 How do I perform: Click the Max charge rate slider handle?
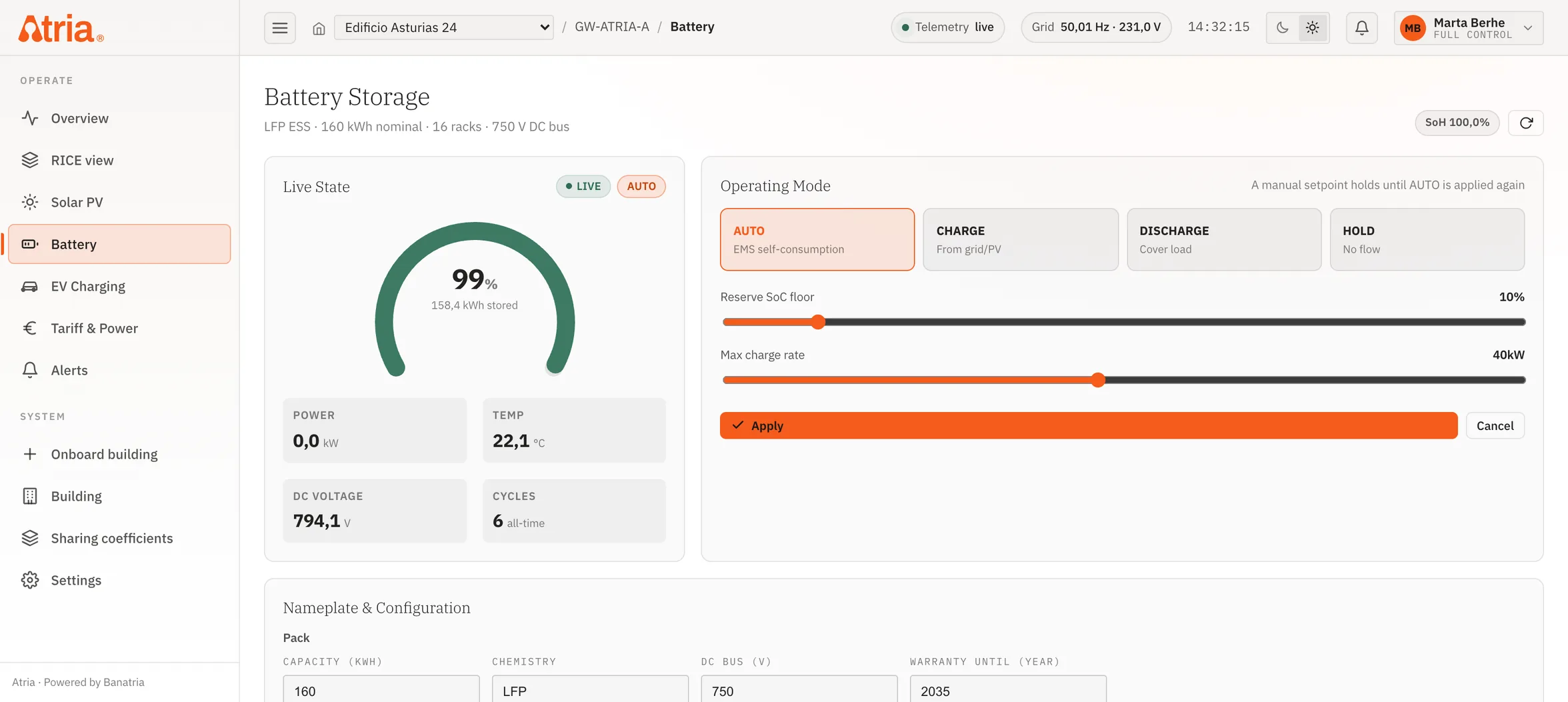coord(1098,380)
